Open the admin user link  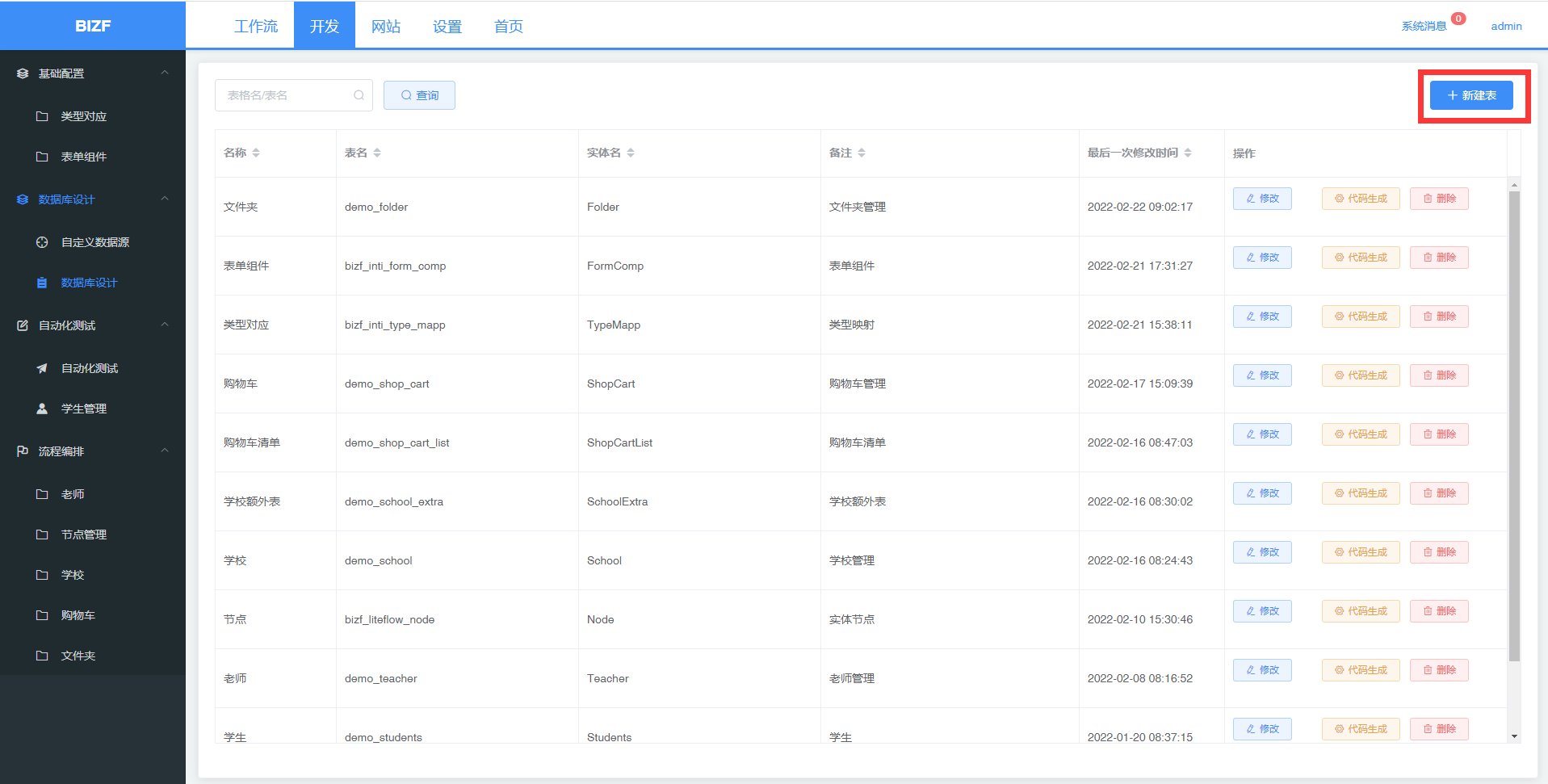coord(1506,26)
